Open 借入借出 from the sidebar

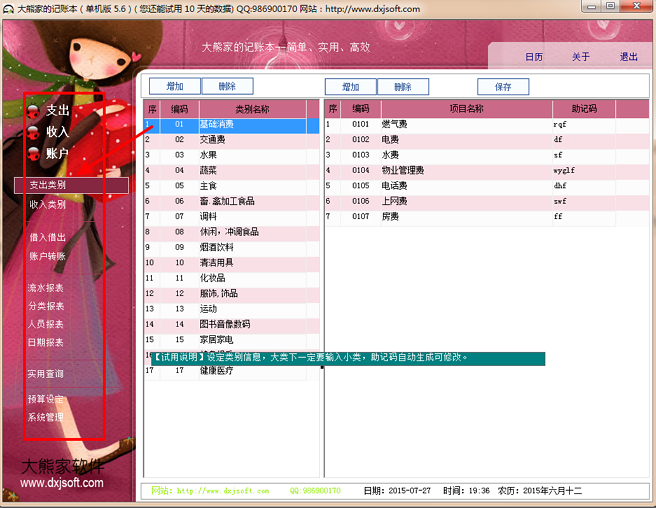tap(47, 237)
